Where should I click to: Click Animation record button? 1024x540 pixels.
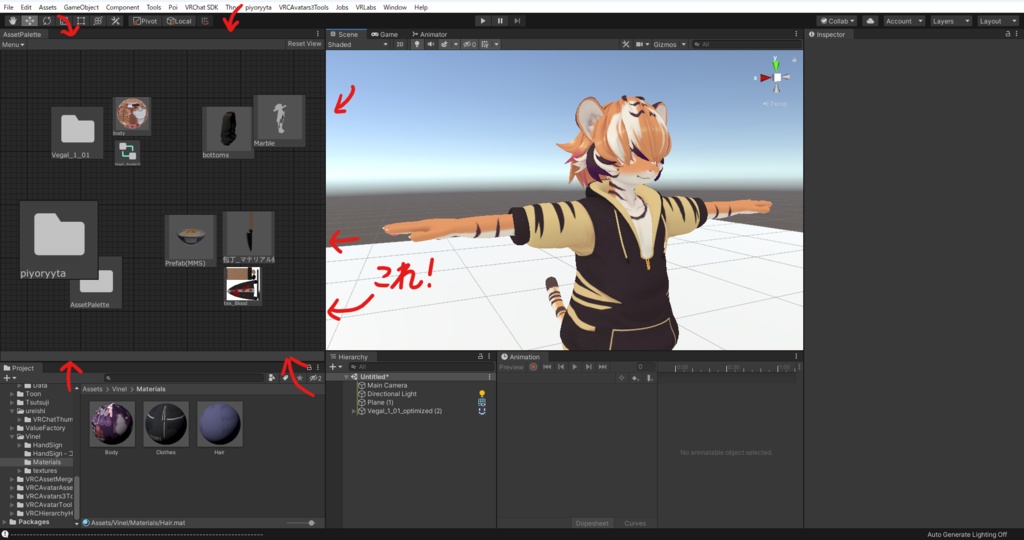click(534, 367)
